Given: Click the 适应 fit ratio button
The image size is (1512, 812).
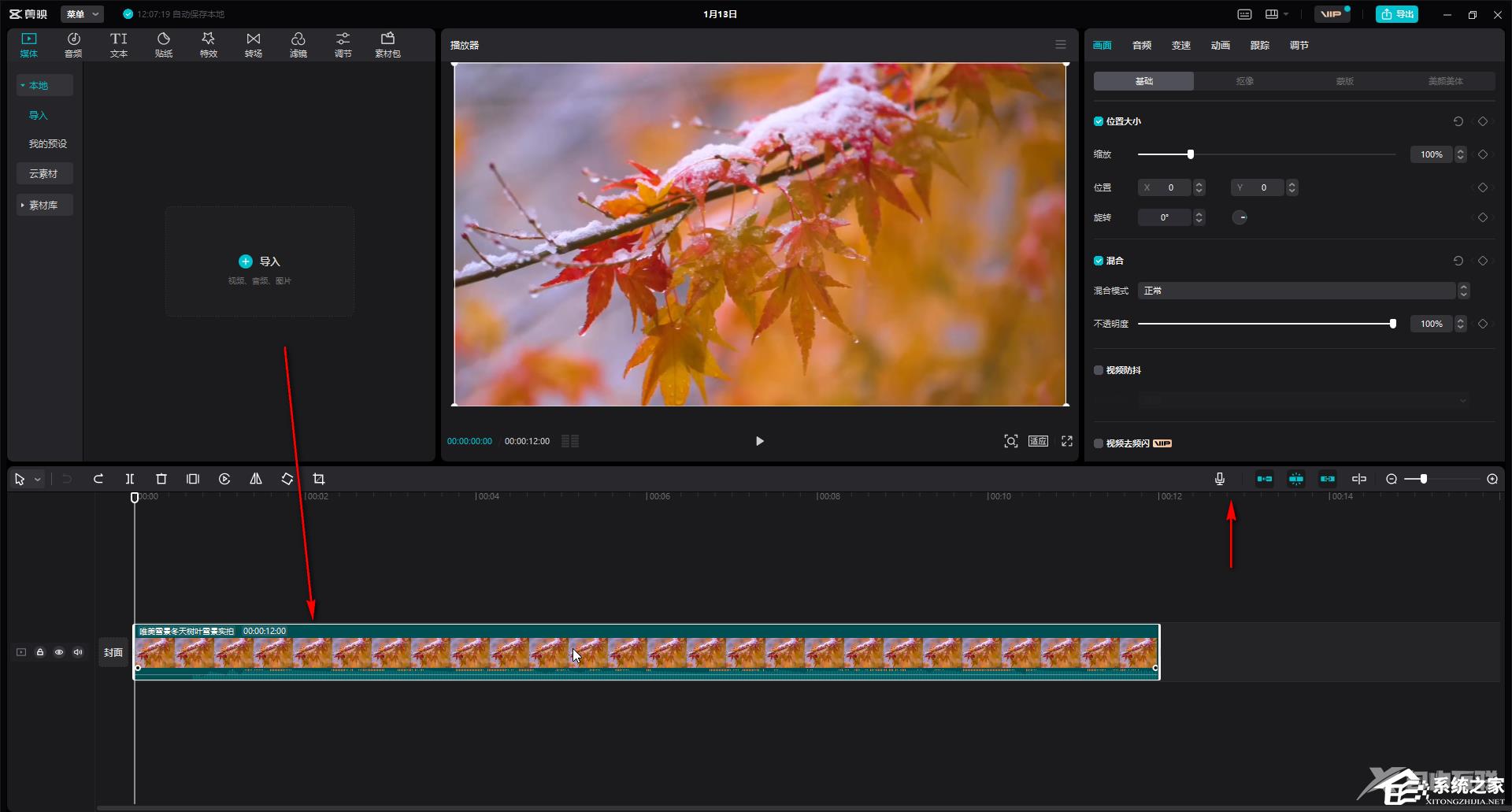Looking at the screenshot, I should click(1038, 441).
